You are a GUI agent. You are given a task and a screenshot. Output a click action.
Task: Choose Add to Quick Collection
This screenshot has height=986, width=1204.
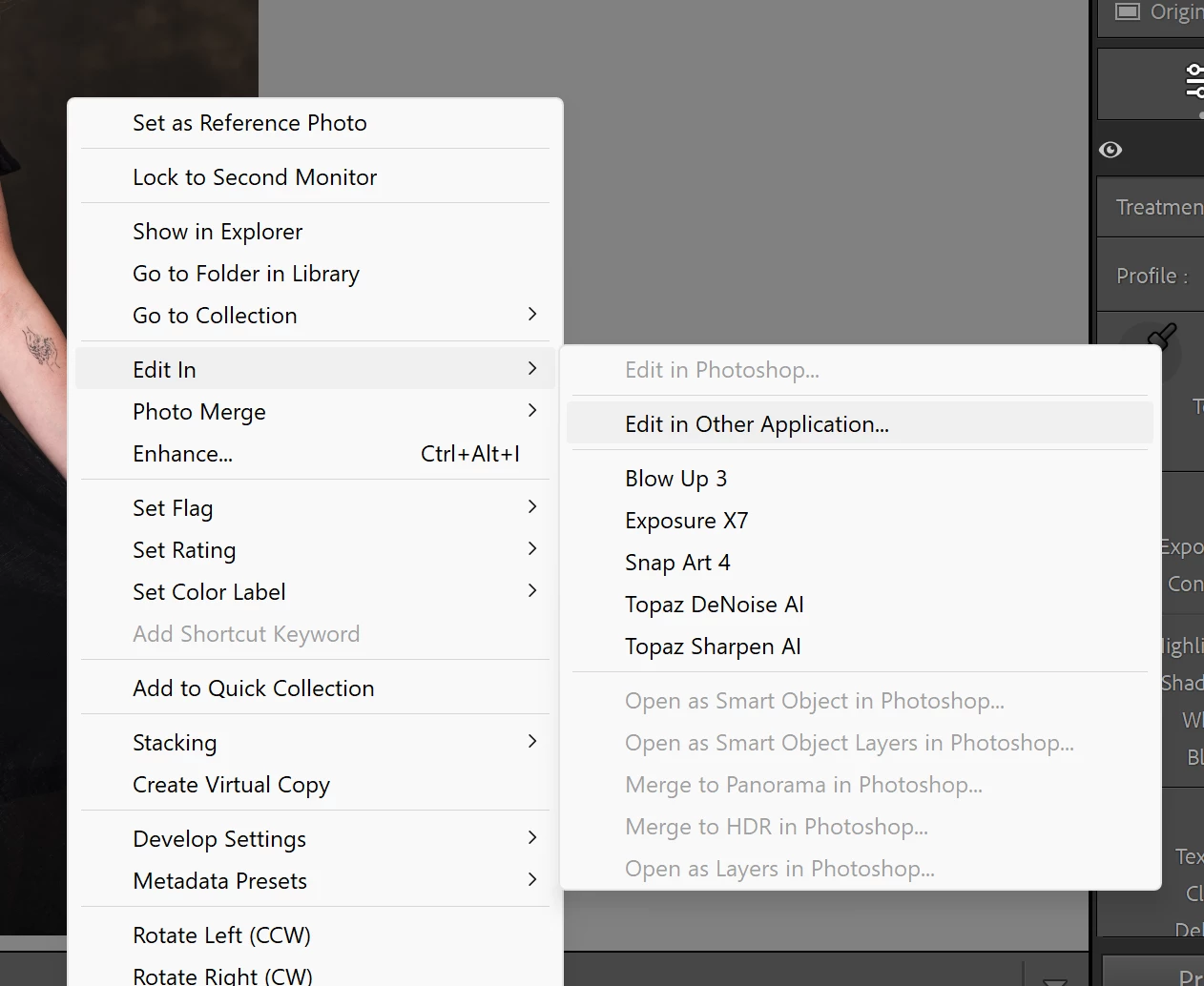[x=315, y=688]
